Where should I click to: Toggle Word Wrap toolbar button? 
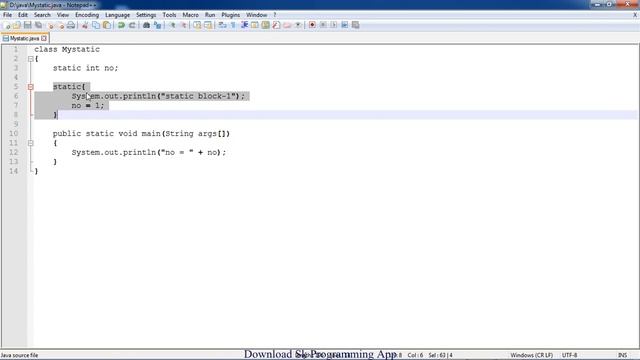point(222,25)
